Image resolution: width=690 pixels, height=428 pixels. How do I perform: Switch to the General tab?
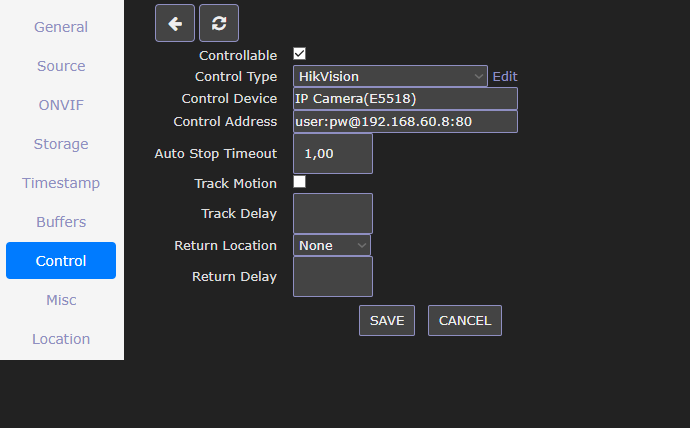pyautogui.click(x=61, y=27)
